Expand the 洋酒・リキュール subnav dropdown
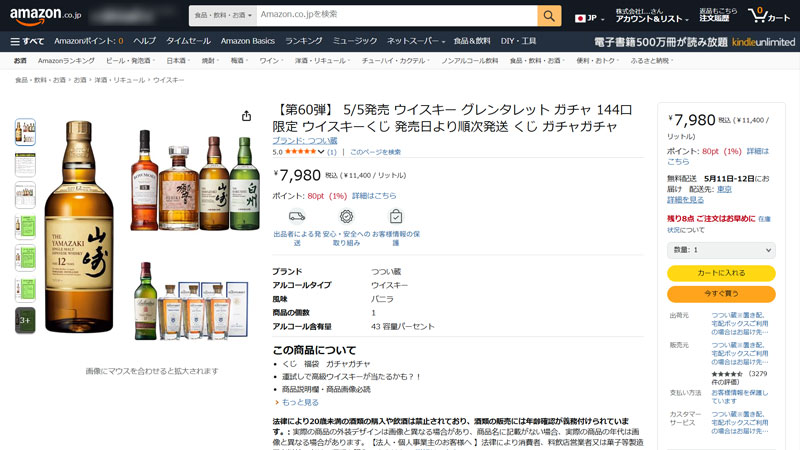 tap(322, 61)
